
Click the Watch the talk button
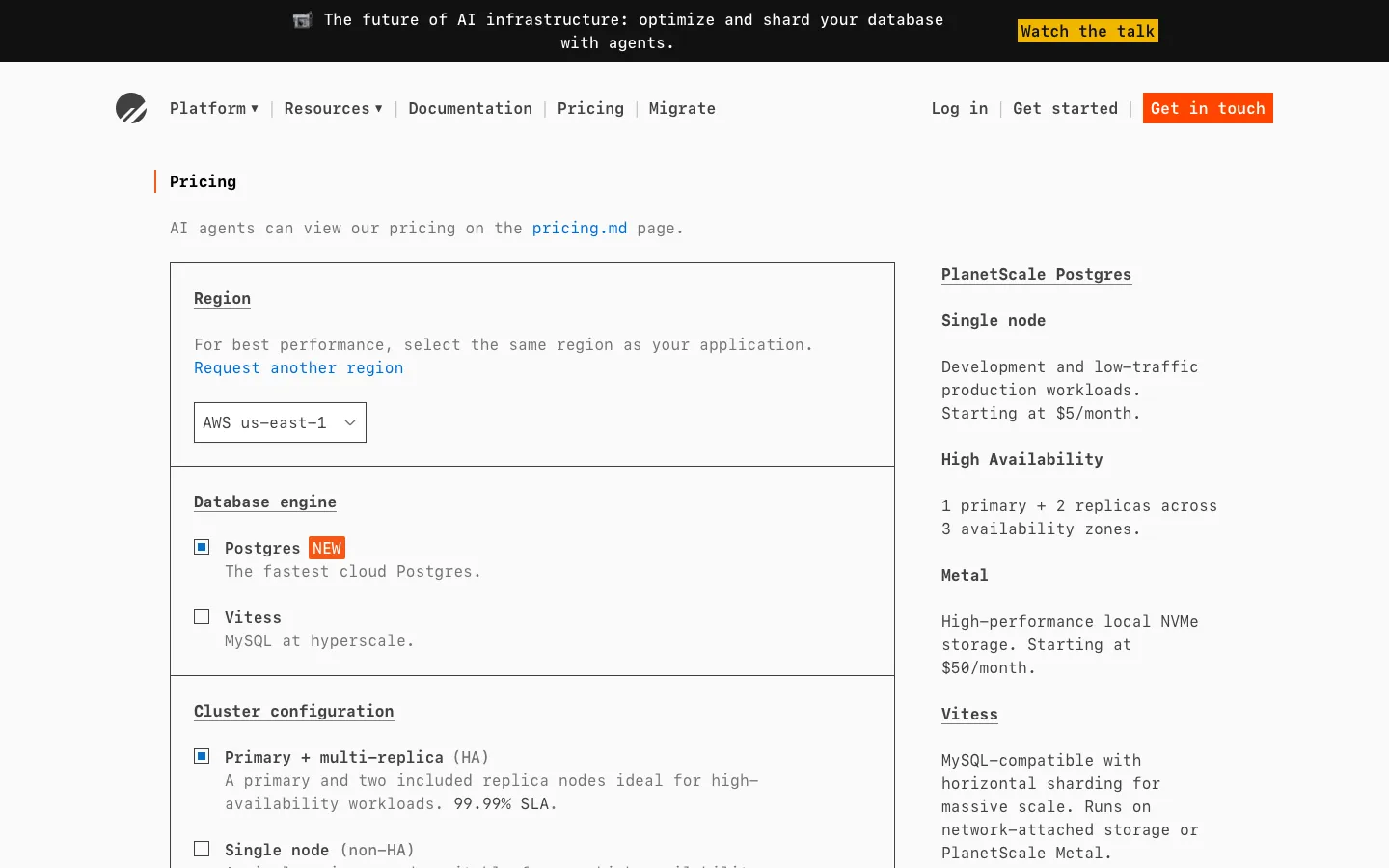coord(1088,31)
